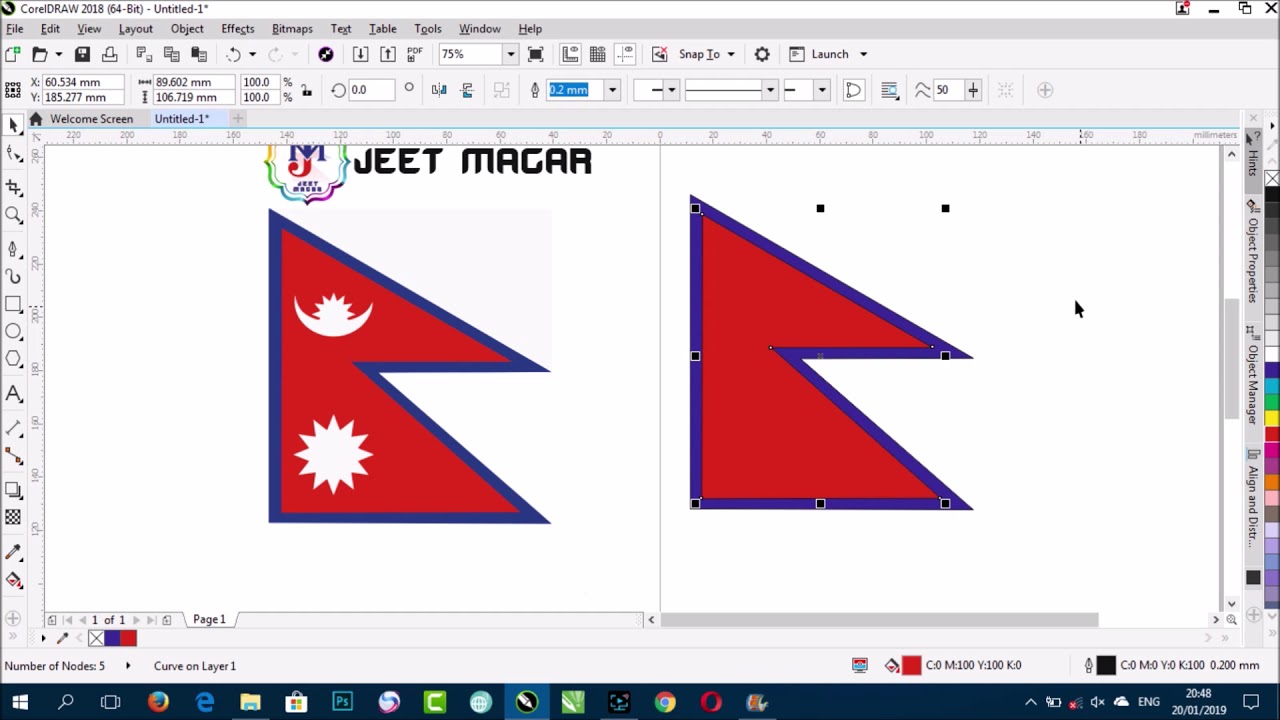1280x720 pixels.
Task: Pick the red swatch in color palette
Action: [x=1272, y=434]
